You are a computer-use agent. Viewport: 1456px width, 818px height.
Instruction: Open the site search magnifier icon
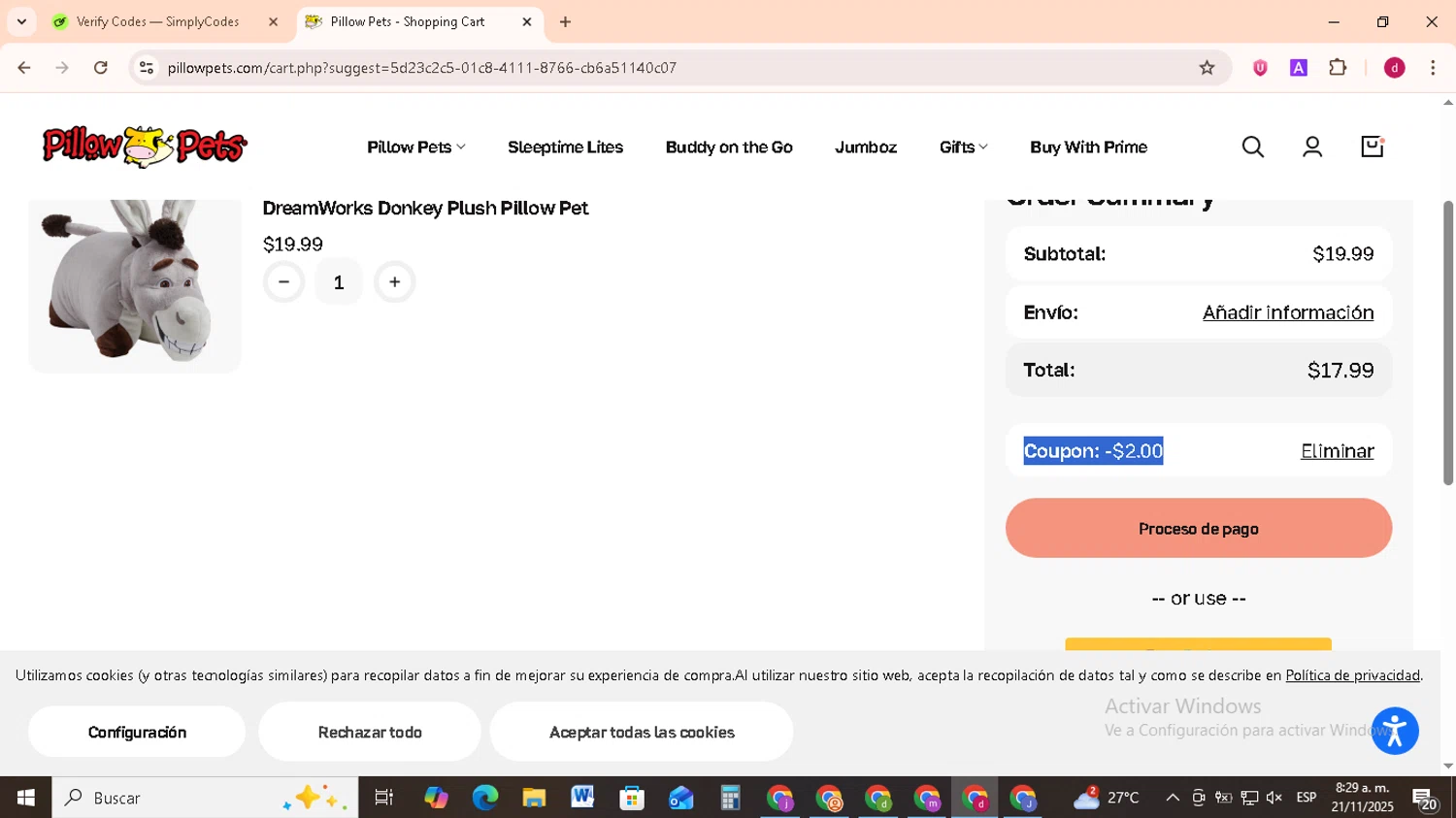click(x=1253, y=147)
